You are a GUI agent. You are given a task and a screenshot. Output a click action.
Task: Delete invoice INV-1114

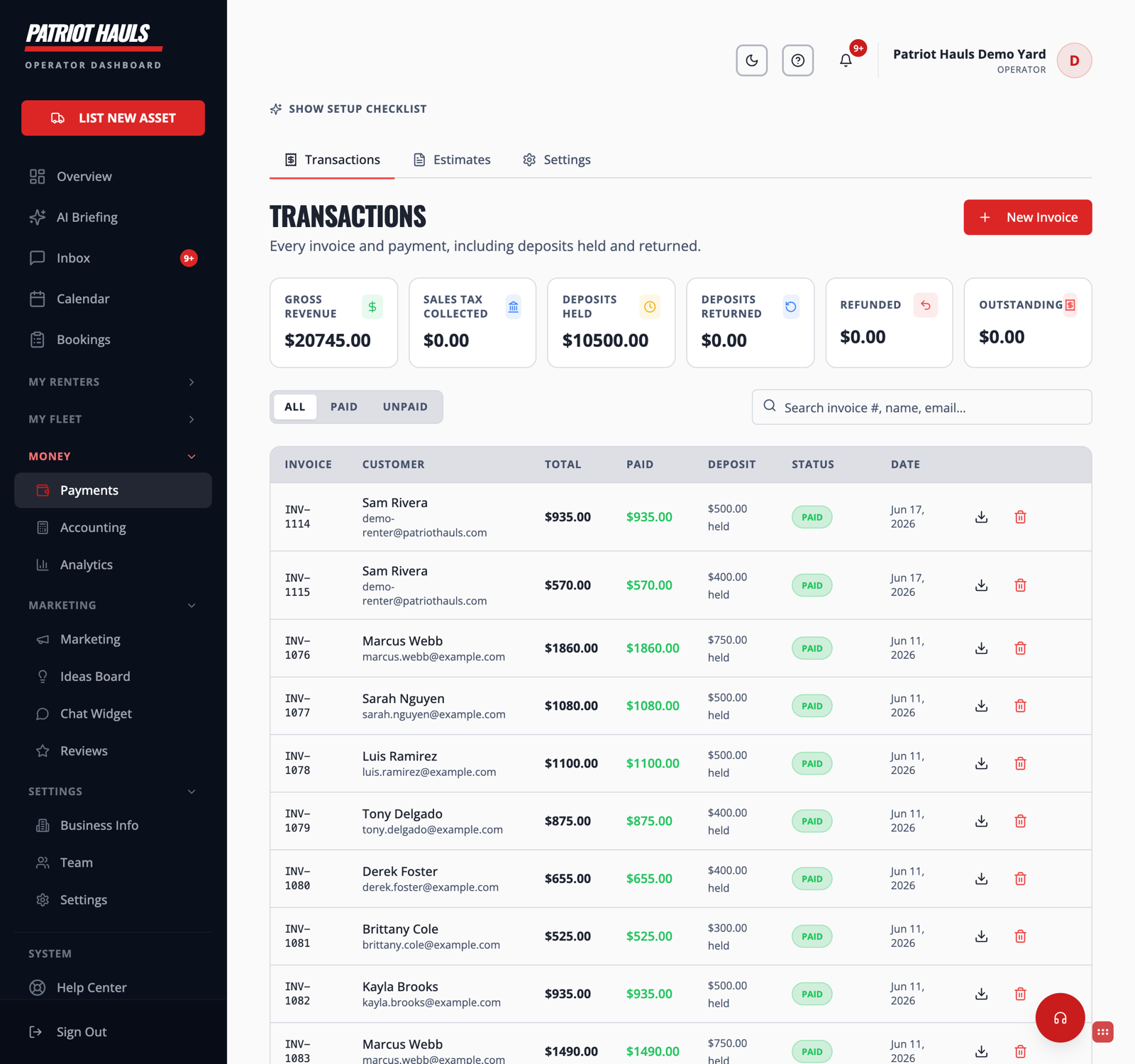pyautogui.click(x=1020, y=517)
